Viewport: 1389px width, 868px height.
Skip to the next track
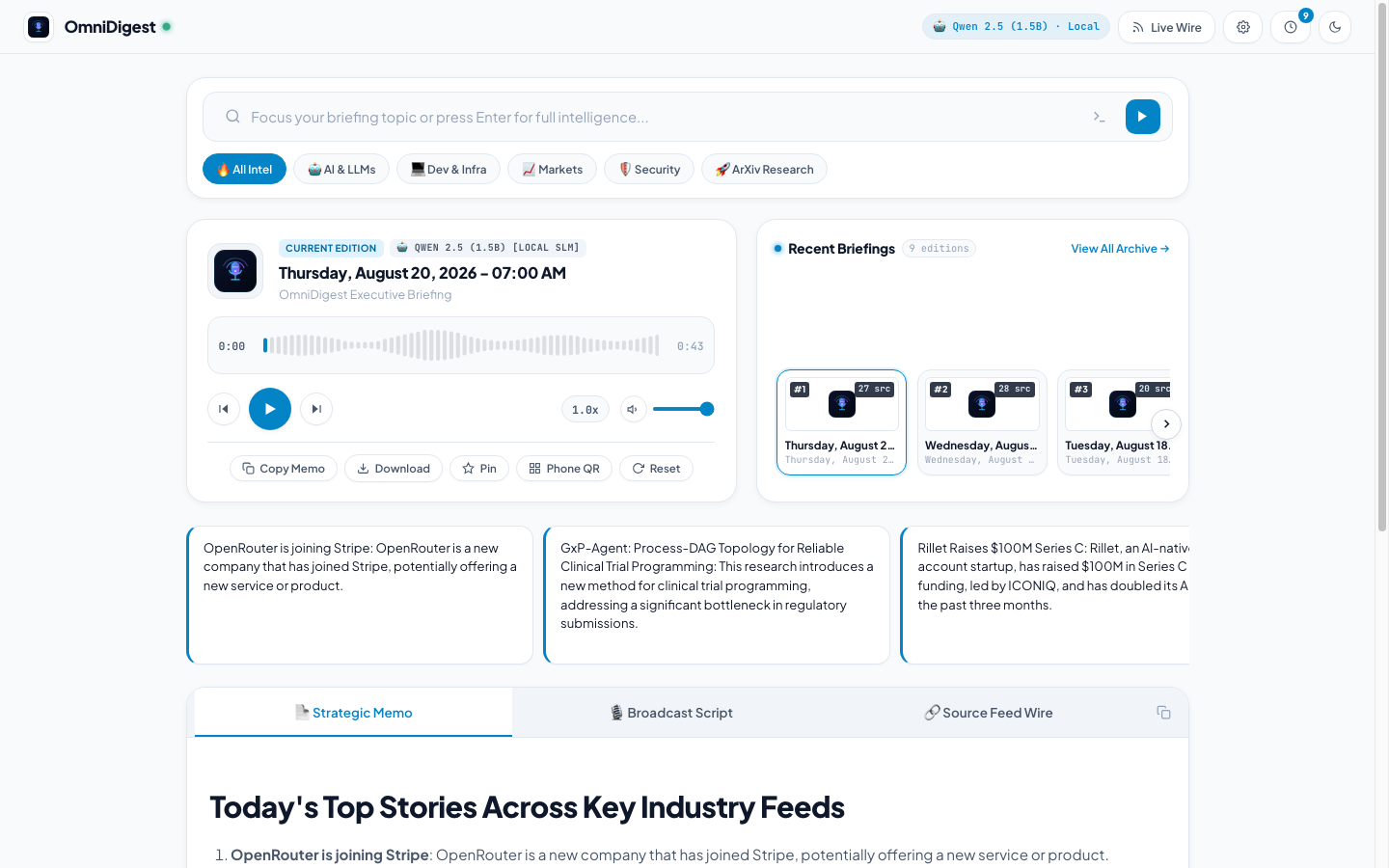[316, 409]
